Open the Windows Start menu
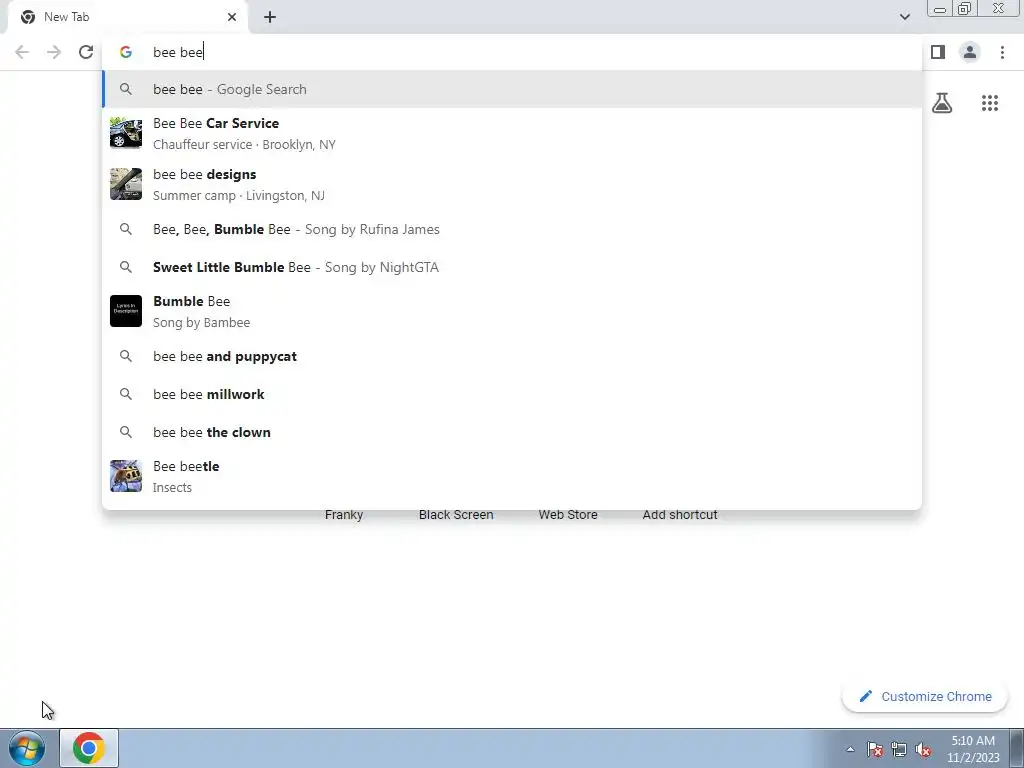This screenshot has width=1024, height=768. pos(27,748)
